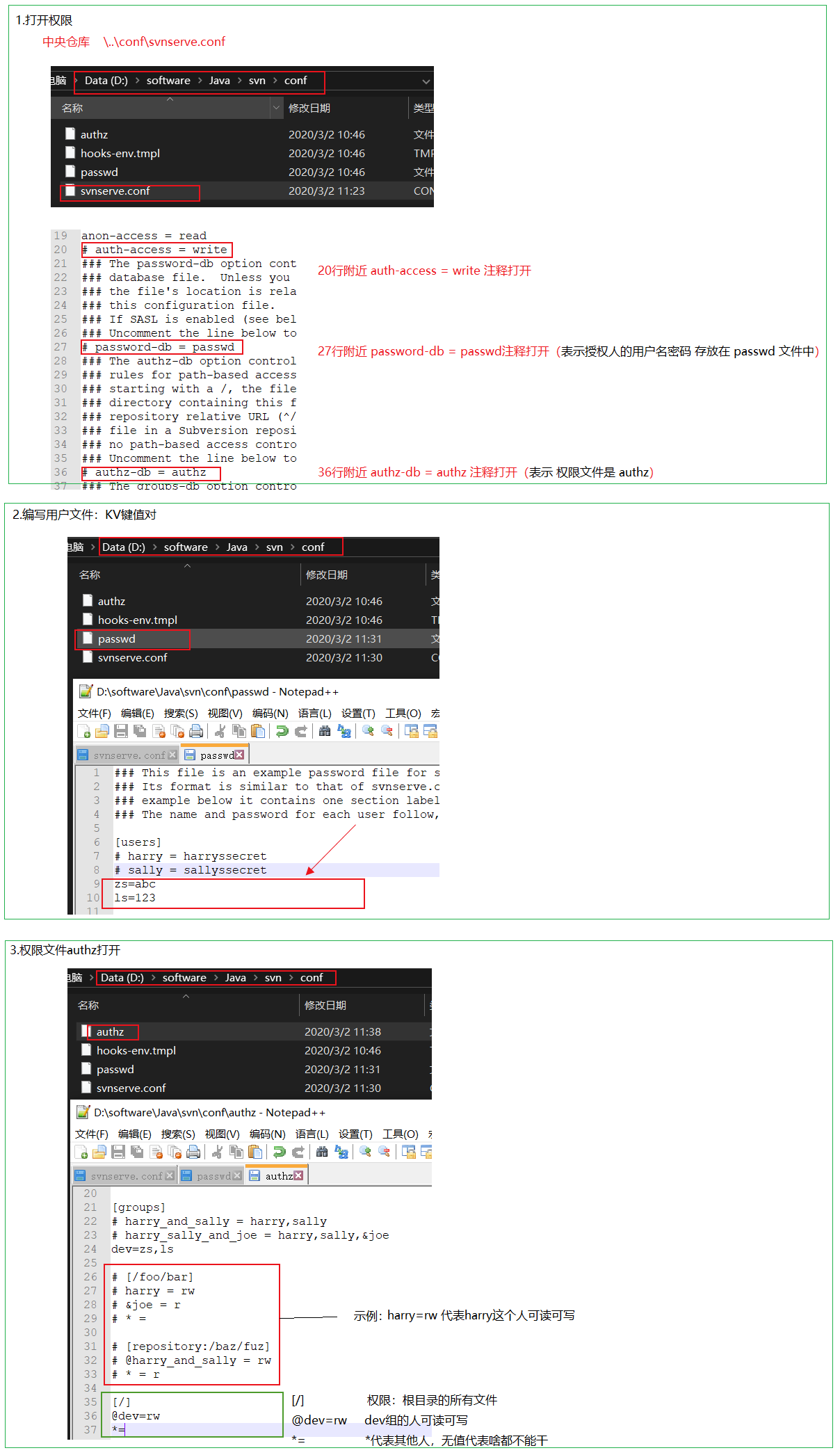Open 语言(L) menu in authz Notepad++ window
This screenshot has height=1455, width=840.
point(313,1134)
